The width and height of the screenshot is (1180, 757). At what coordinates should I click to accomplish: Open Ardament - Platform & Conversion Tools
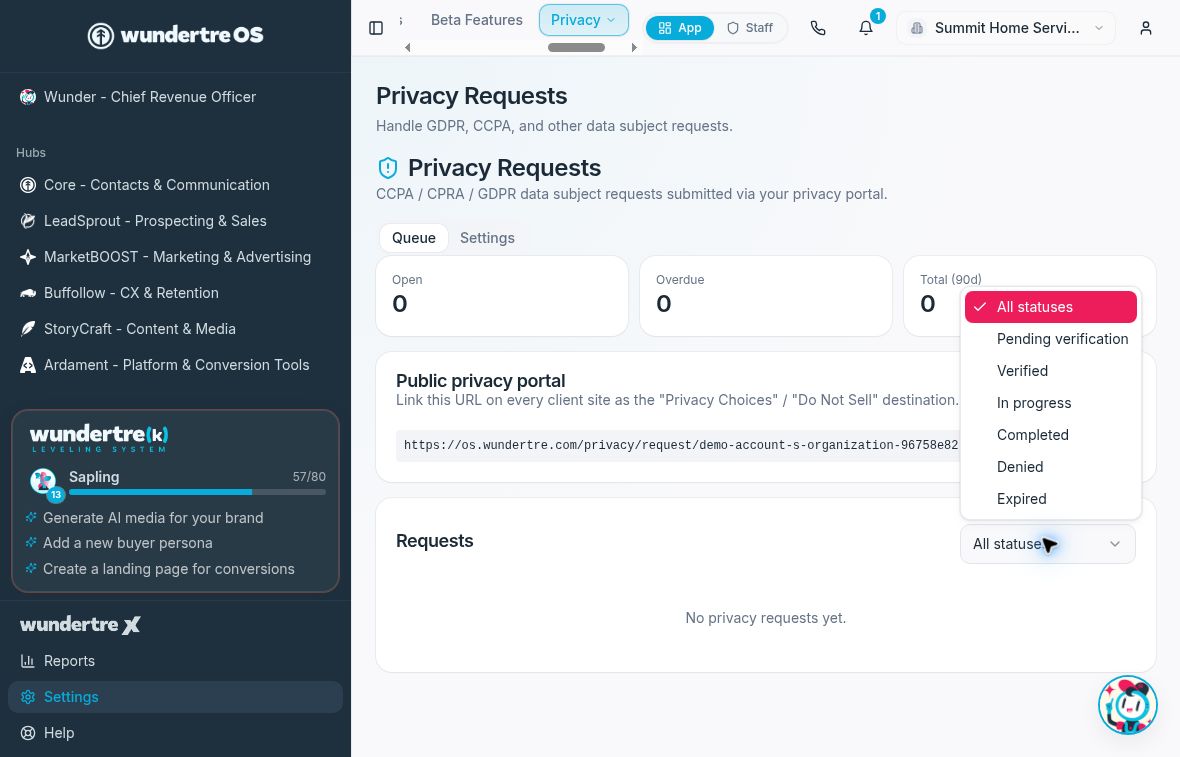click(x=176, y=365)
